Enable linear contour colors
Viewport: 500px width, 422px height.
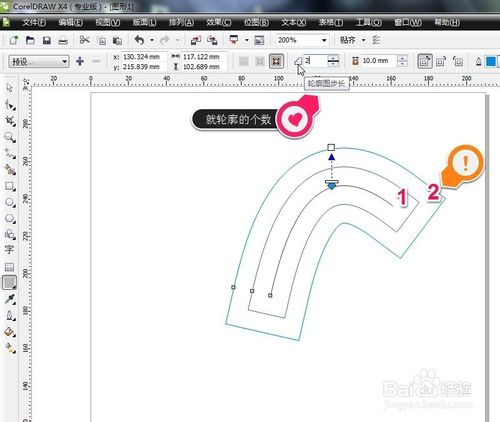(x=425, y=61)
